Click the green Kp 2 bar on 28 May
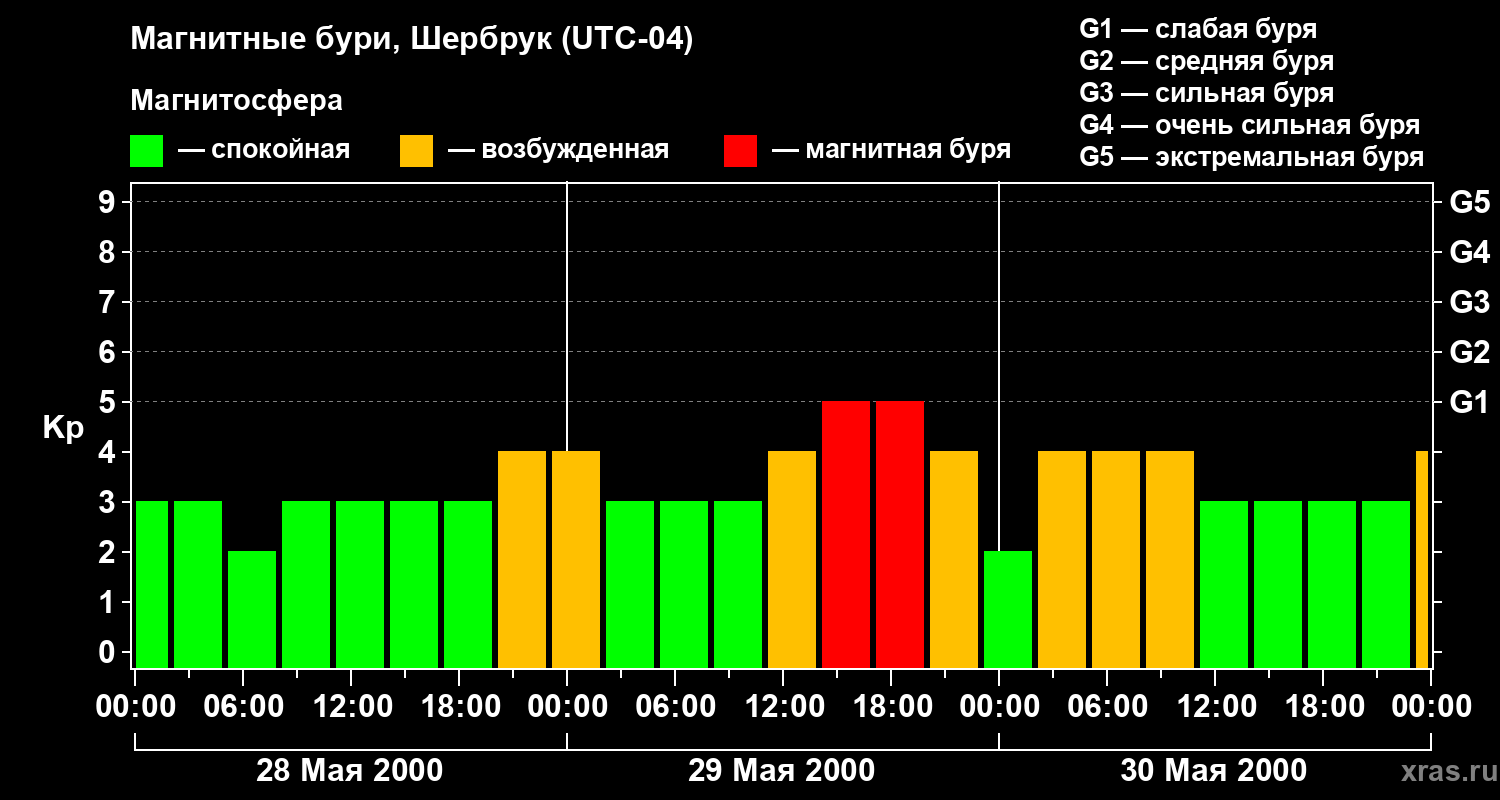The height and width of the screenshot is (800, 1500). 252,610
